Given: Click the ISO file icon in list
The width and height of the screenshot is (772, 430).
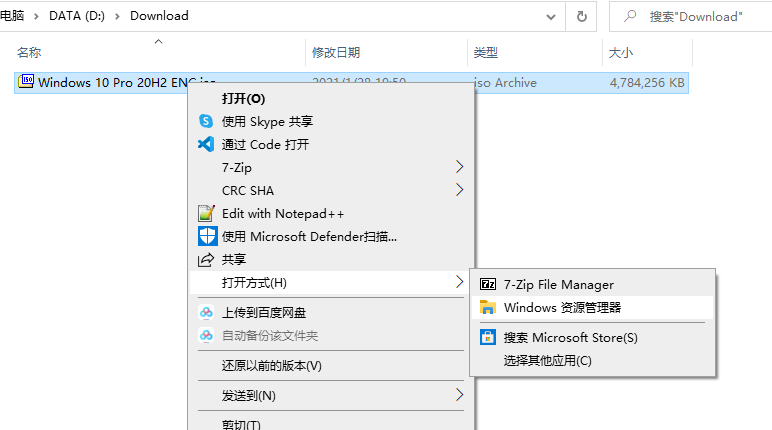Looking at the screenshot, I should coord(27,83).
